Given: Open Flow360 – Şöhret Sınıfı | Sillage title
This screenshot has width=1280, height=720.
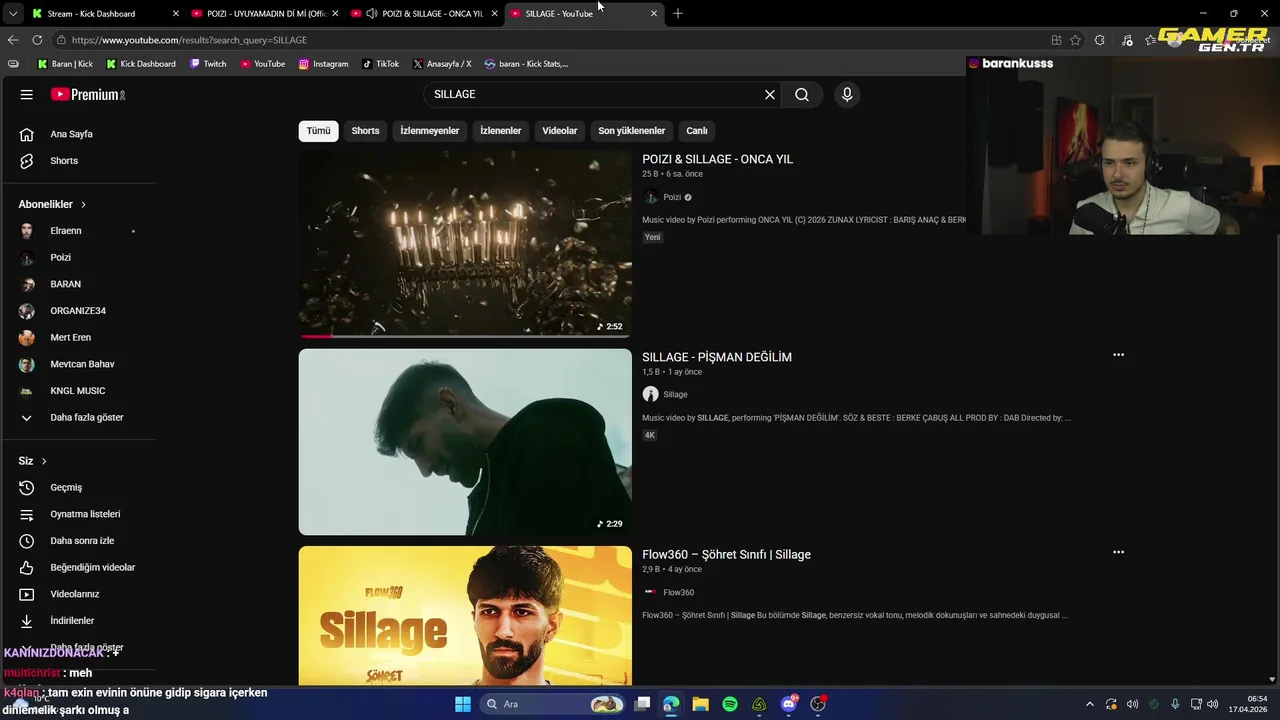Looking at the screenshot, I should click(x=726, y=554).
